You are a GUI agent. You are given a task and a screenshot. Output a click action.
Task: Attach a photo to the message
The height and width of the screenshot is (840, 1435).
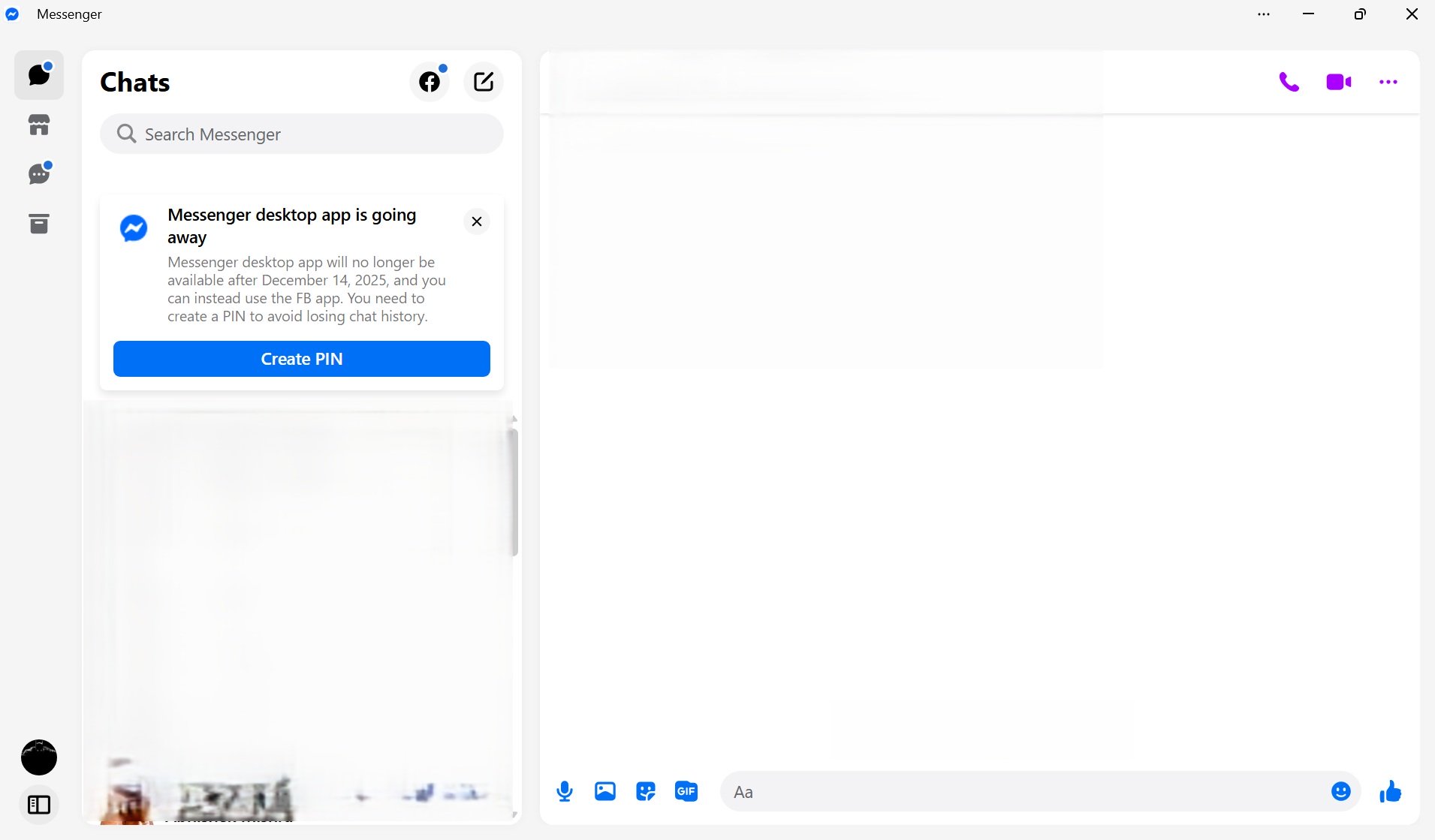[x=604, y=791]
